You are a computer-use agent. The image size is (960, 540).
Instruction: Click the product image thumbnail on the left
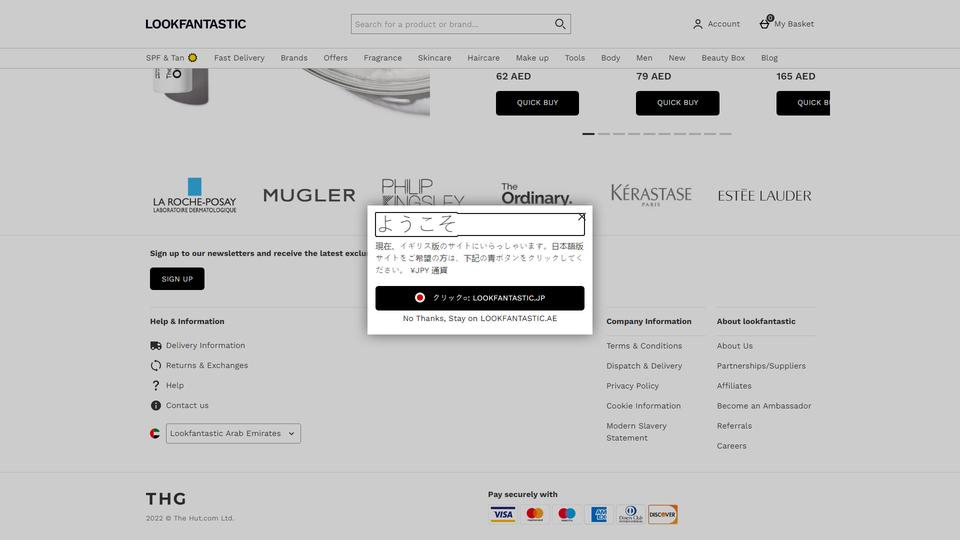(x=288, y=92)
